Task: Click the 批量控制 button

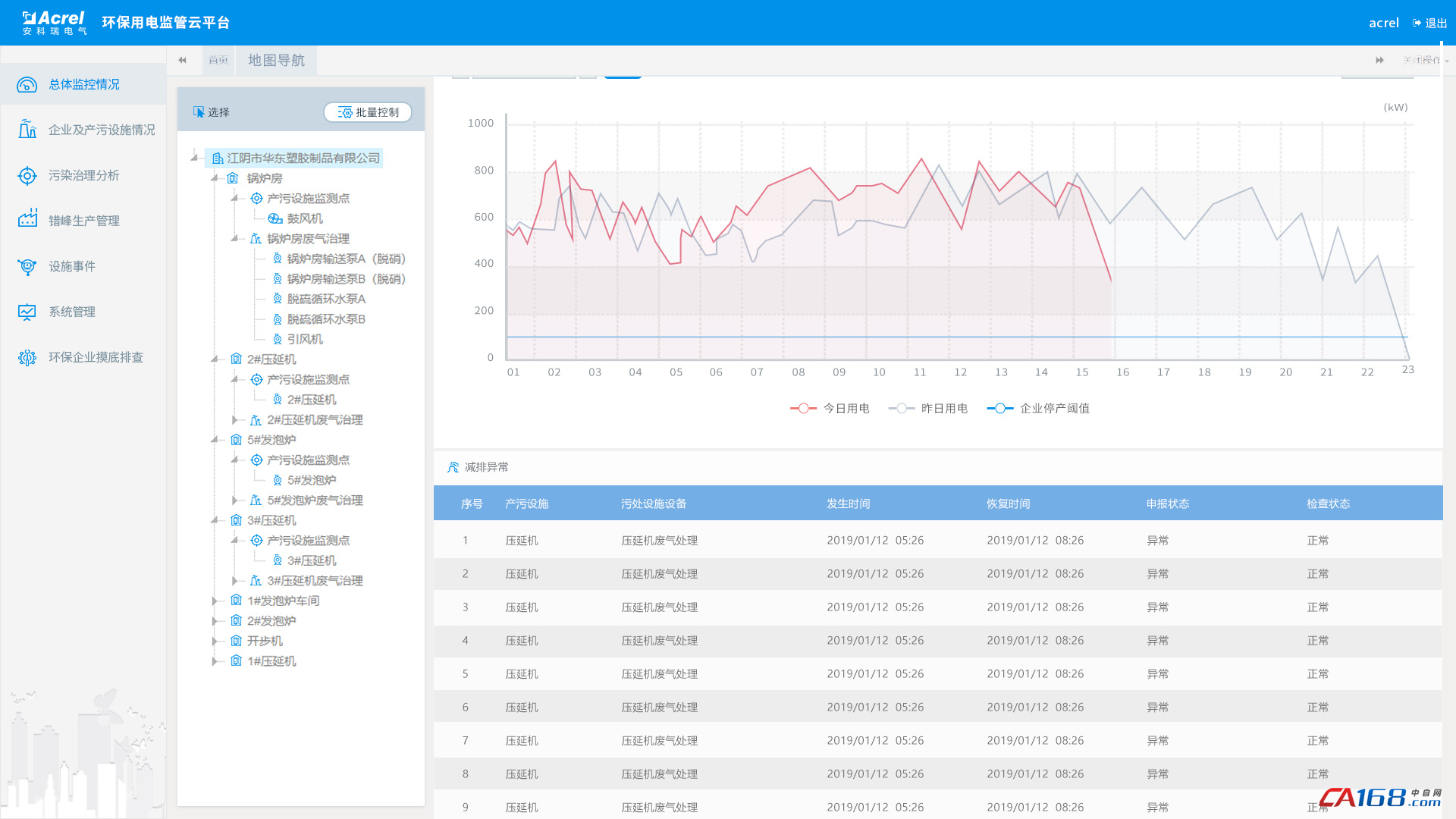Action: (x=368, y=112)
